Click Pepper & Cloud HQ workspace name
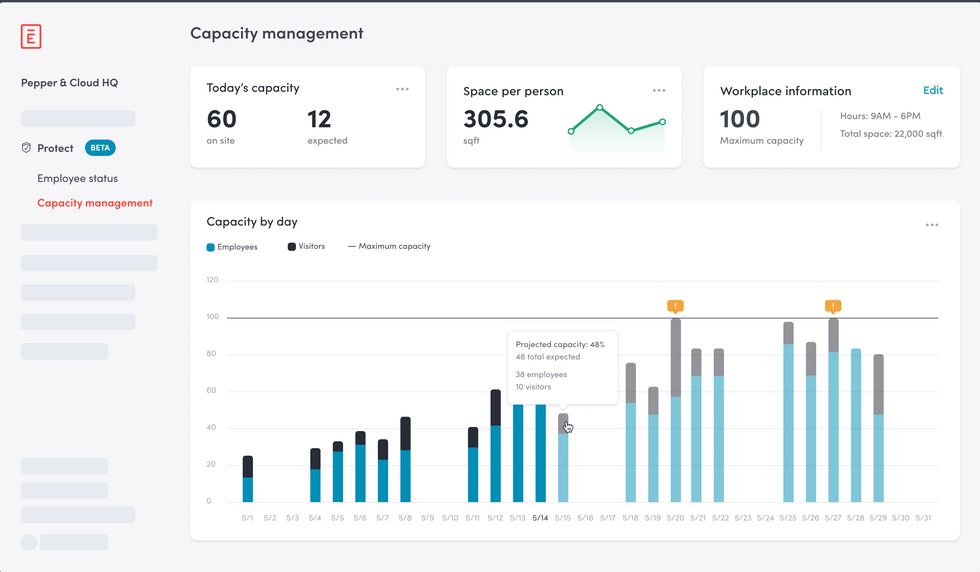 point(69,83)
